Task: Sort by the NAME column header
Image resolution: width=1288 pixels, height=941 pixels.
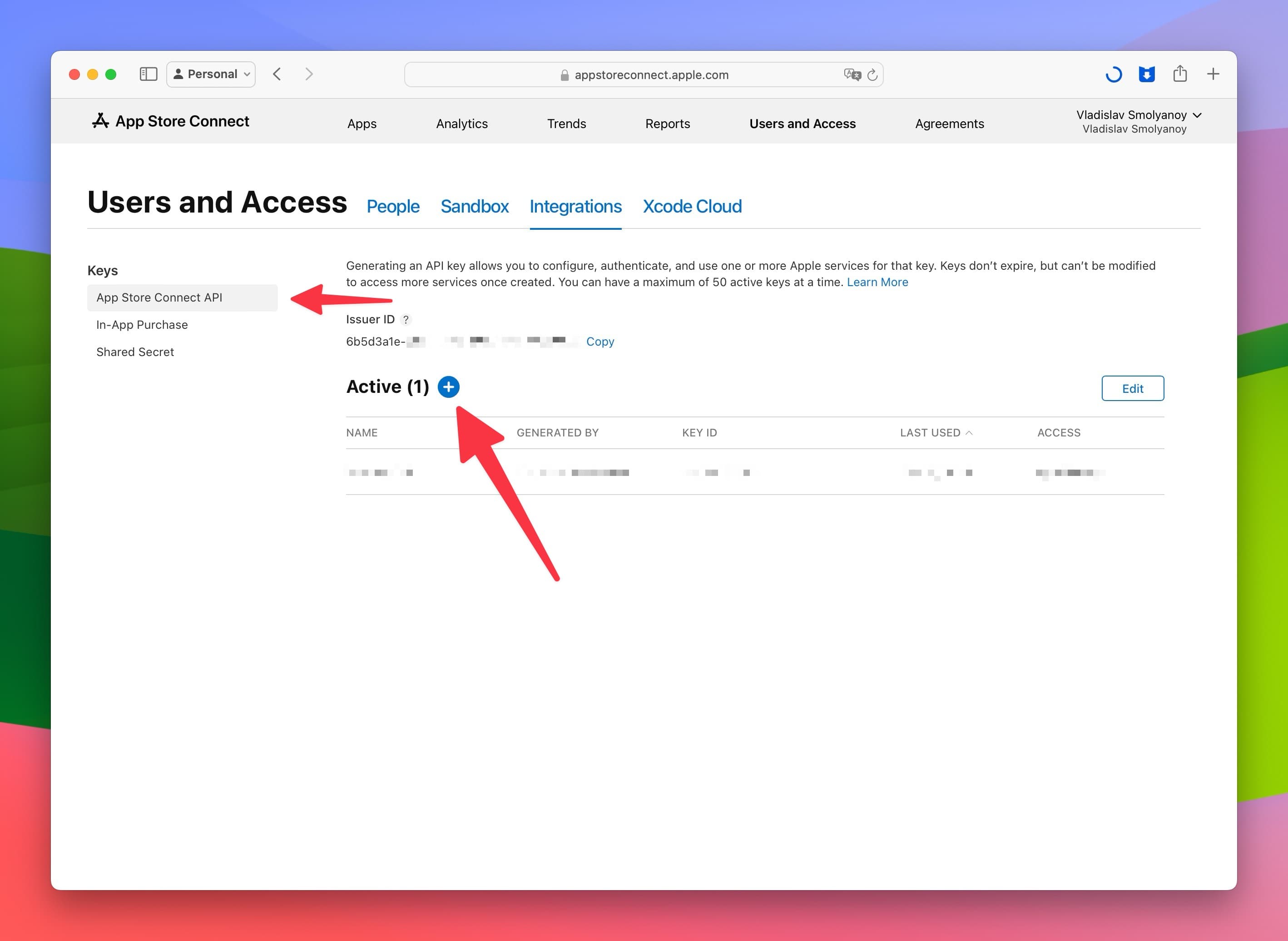Action: 362,433
